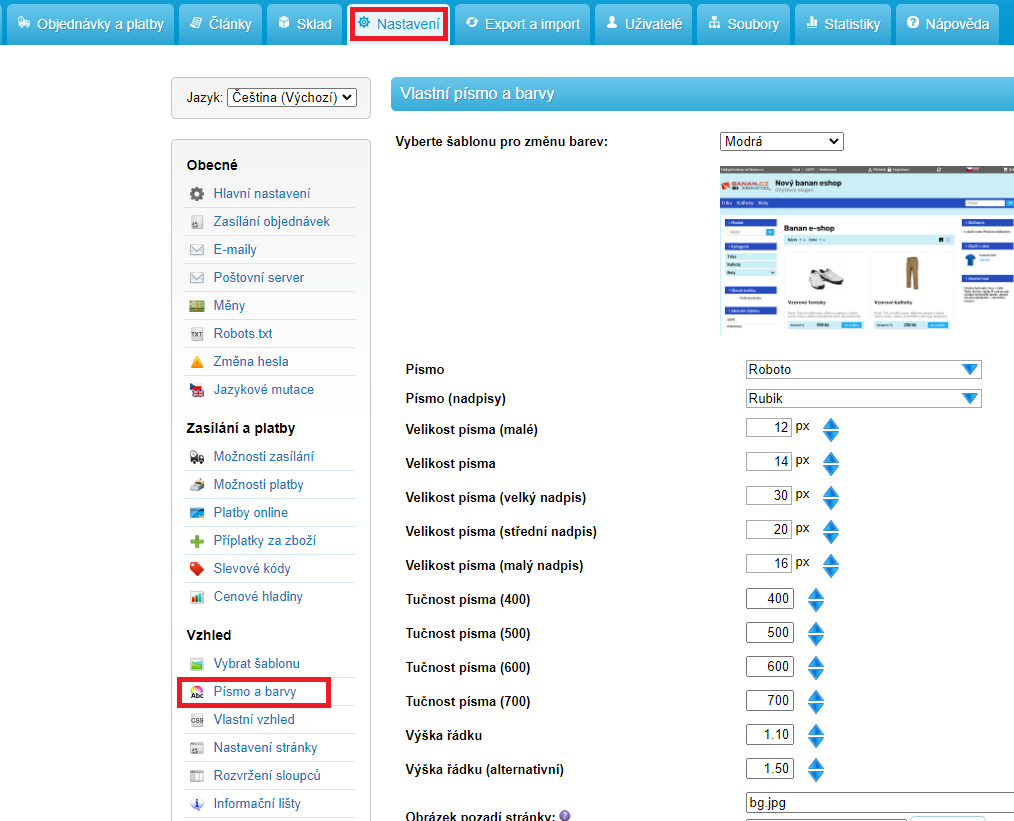Click the envelope icon next to E-maily
This screenshot has width=1014, height=821.
tap(197, 250)
